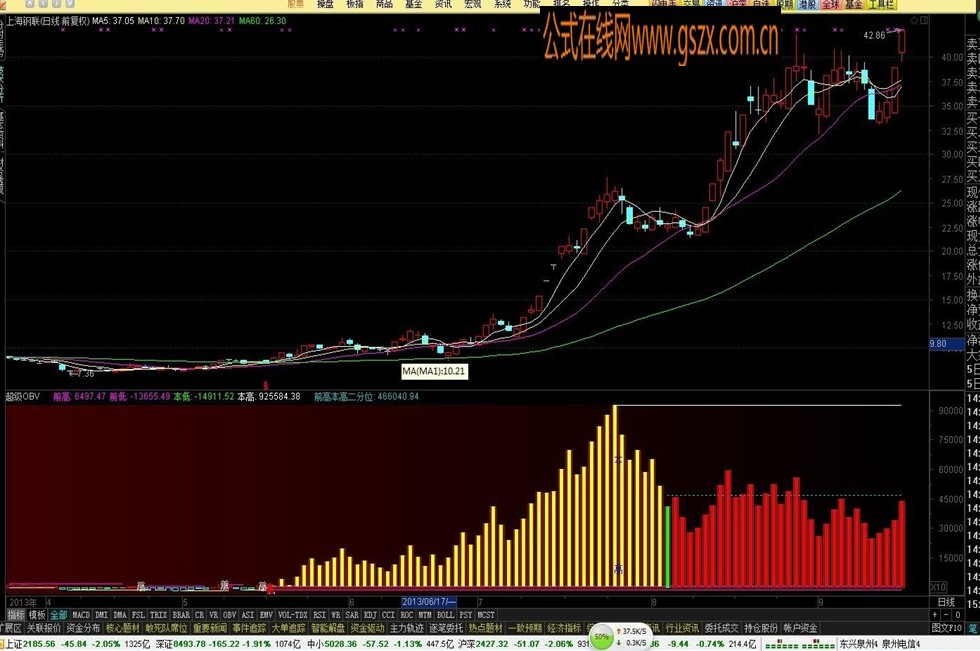Open the OBV indicator tab
Image resolution: width=980 pixels, height=651 pixels.
pos(230,615)
